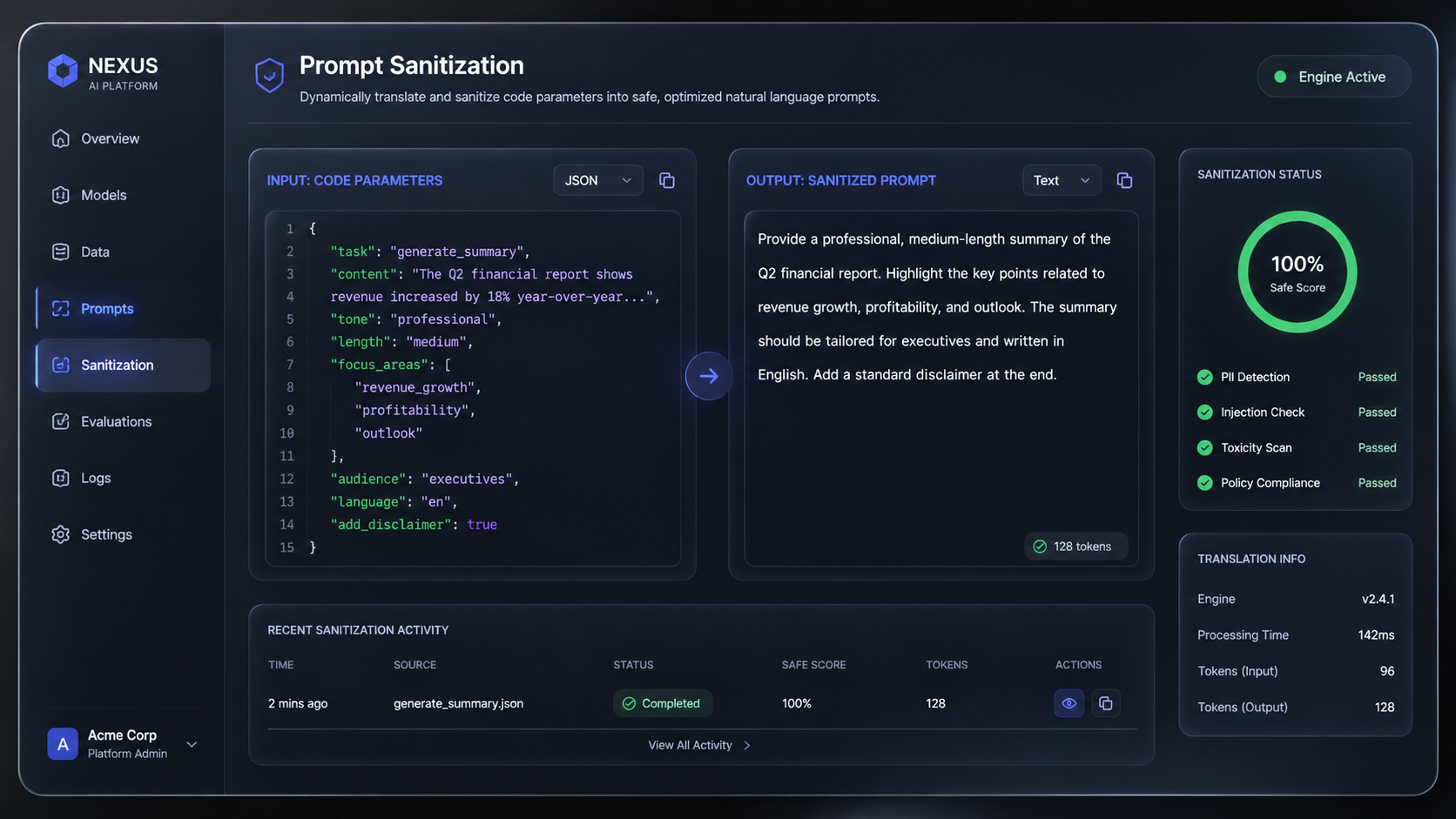Click the shield icon beside Prompt Sanitization title
This screenshot has height=819, width=1456.
click(x=269, y=76)
